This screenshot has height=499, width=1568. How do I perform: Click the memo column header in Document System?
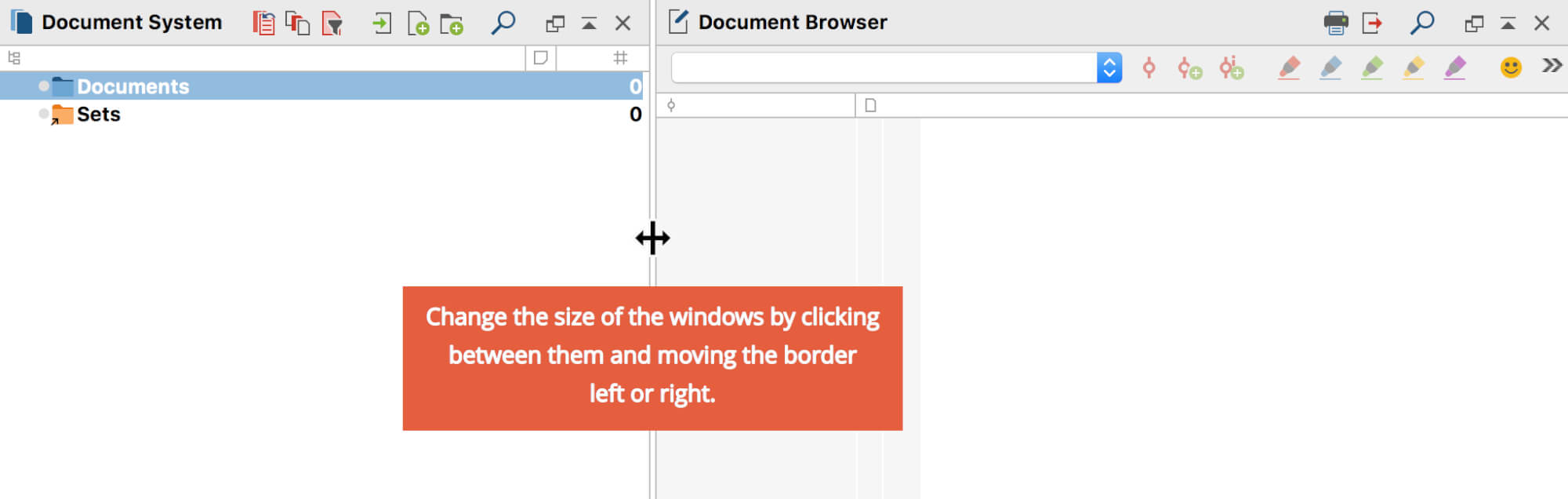pos(540,57)
